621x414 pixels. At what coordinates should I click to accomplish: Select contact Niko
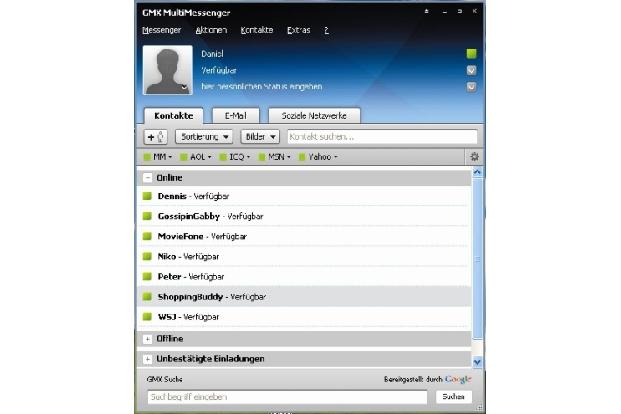pos(304,256)
